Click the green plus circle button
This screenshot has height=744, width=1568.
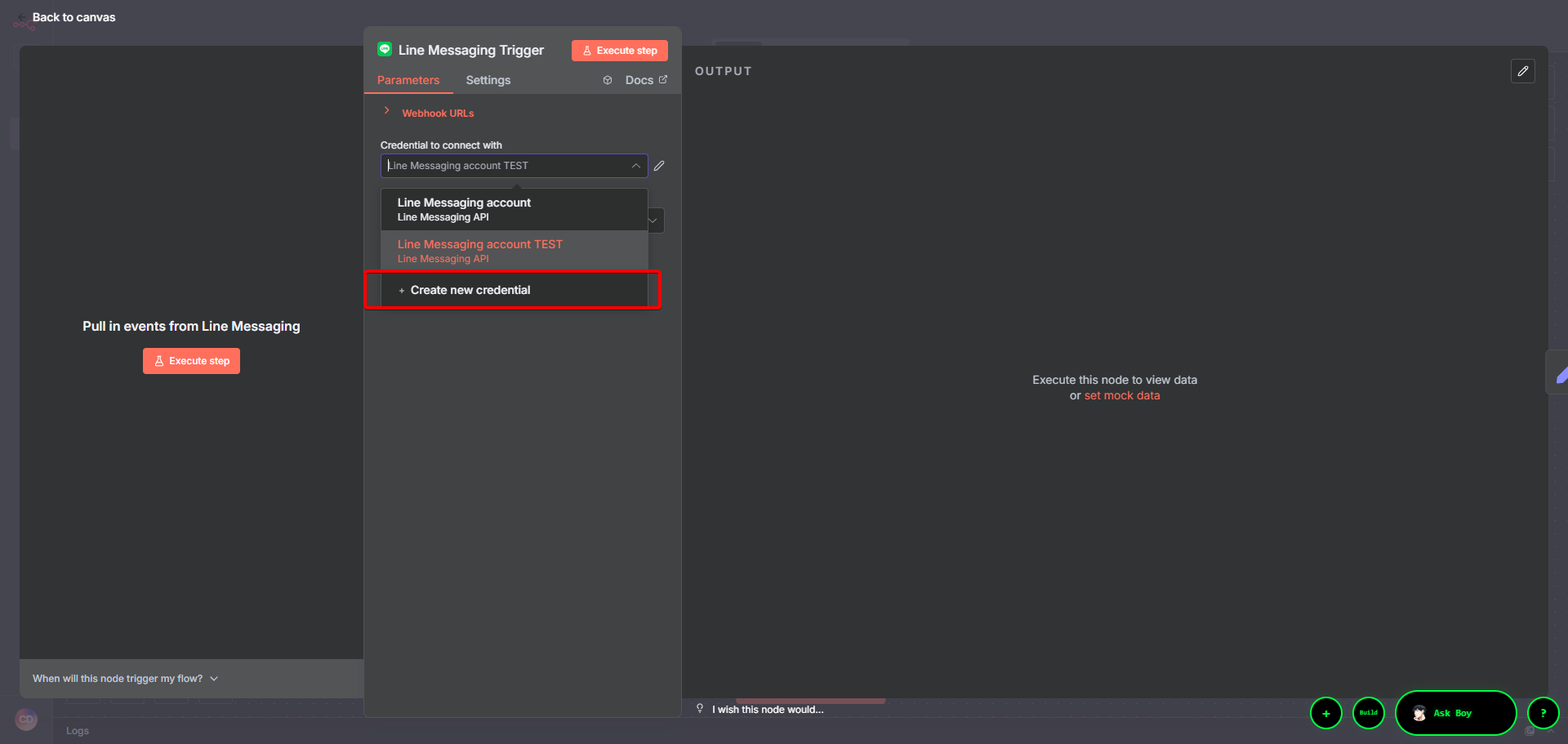(x=1325, y=713)
